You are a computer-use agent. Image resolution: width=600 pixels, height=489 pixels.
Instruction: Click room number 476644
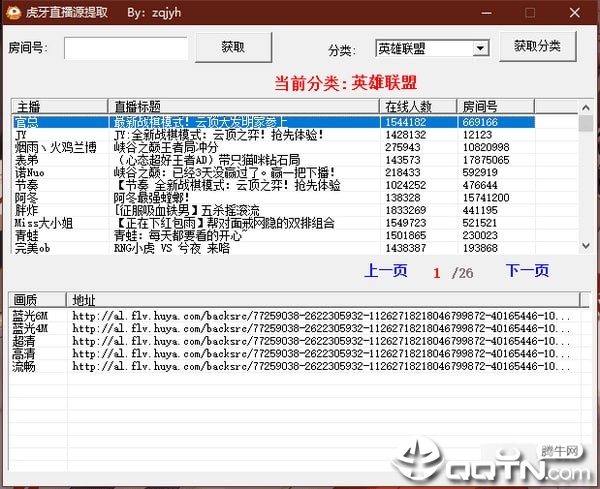tap(480, 185)
